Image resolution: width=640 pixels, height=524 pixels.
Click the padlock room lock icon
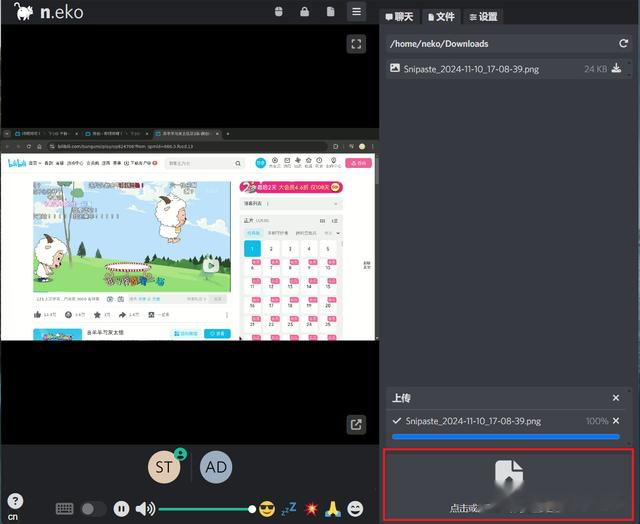(304, 11)
